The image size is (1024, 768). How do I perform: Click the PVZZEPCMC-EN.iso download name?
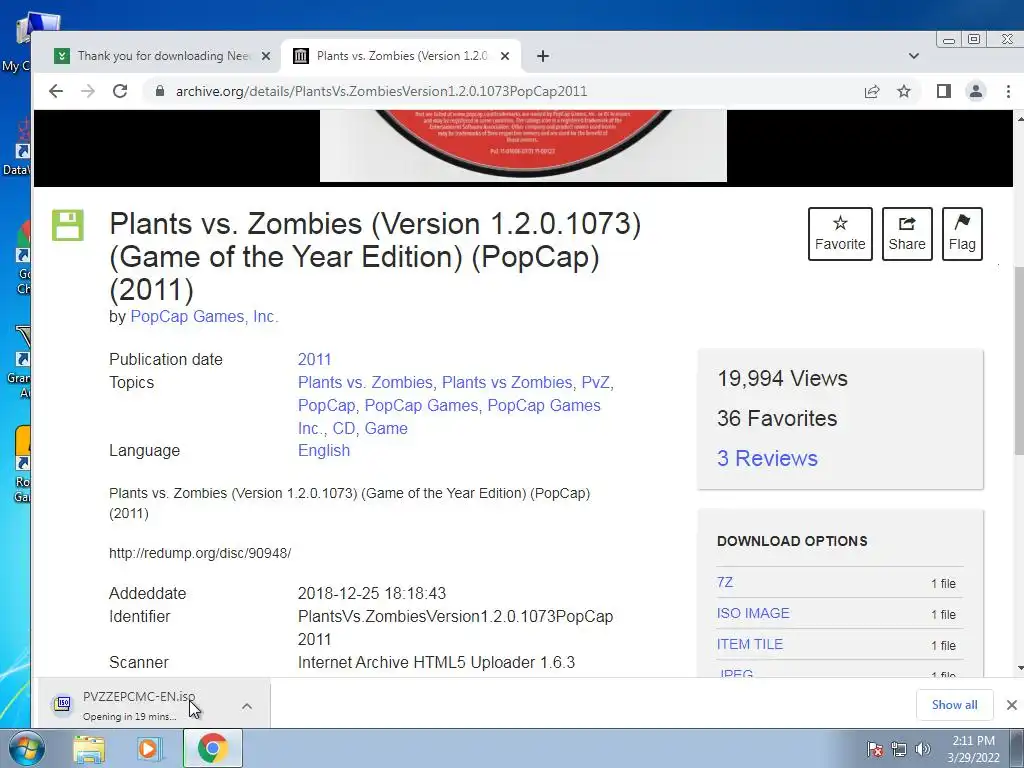click(x=139, y=697)
